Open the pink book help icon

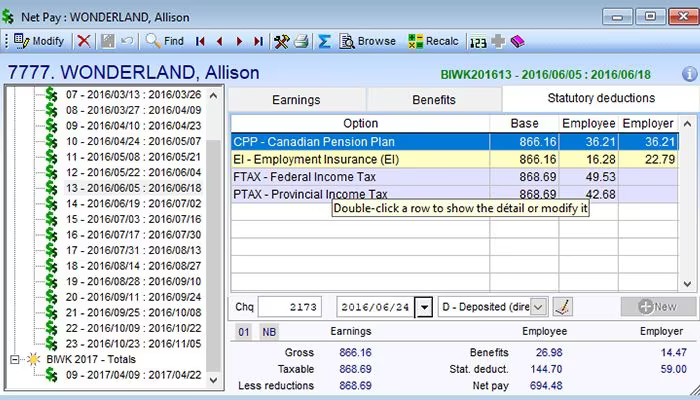point(517,42)
